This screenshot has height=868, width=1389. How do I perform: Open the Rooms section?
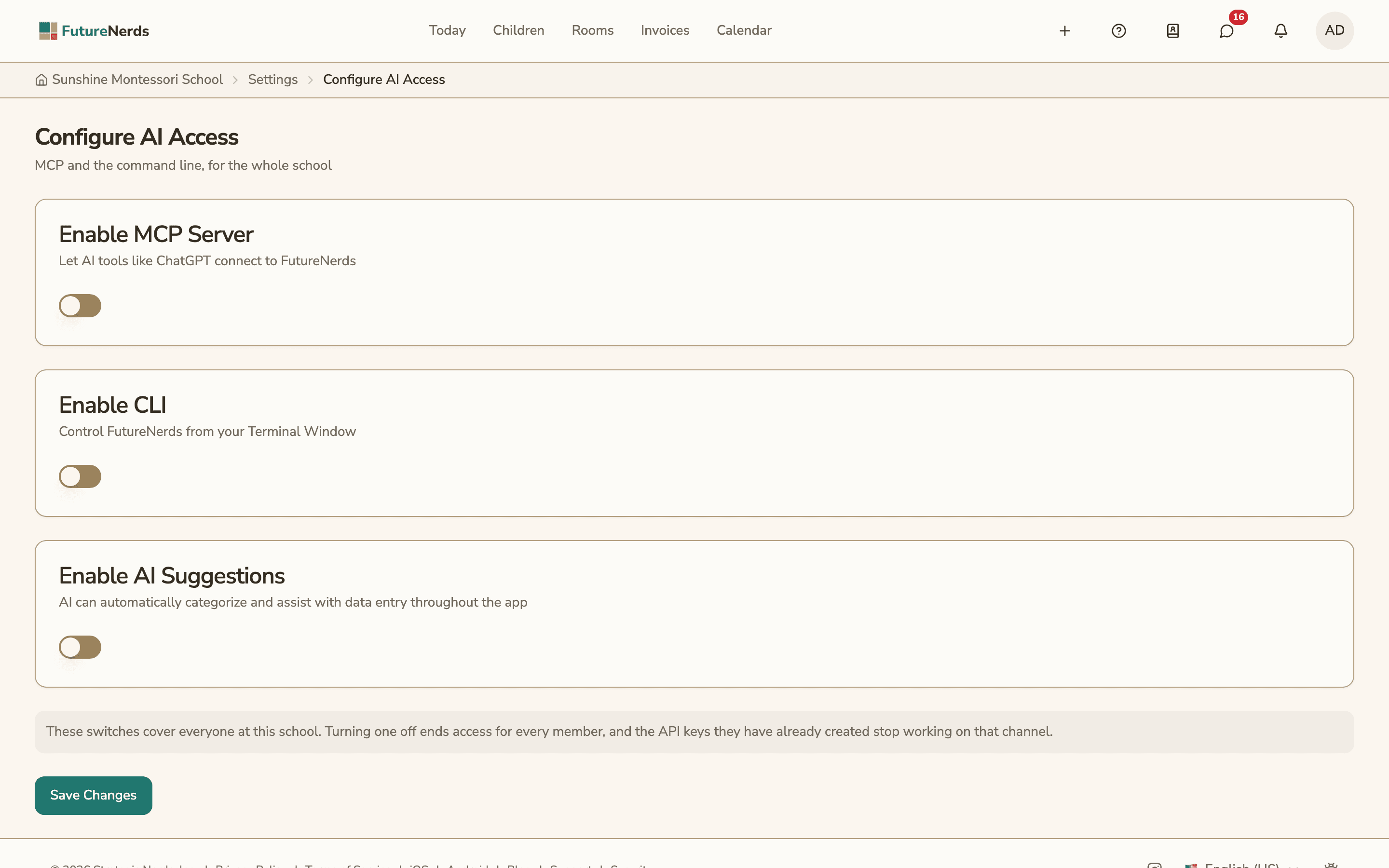pos(592,30)
